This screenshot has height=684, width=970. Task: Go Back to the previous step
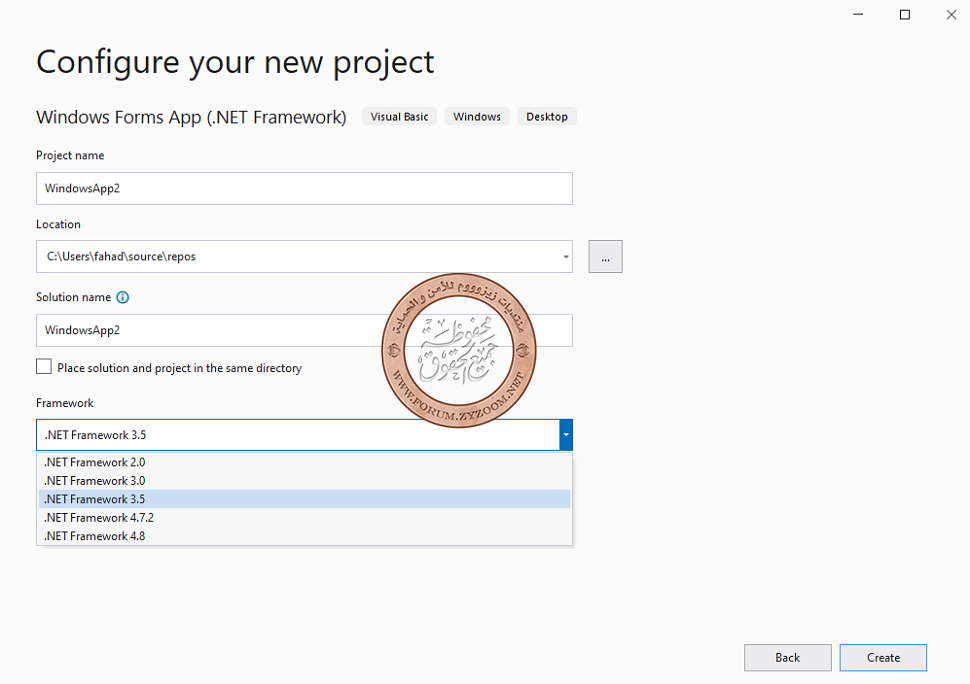[788, 657]
